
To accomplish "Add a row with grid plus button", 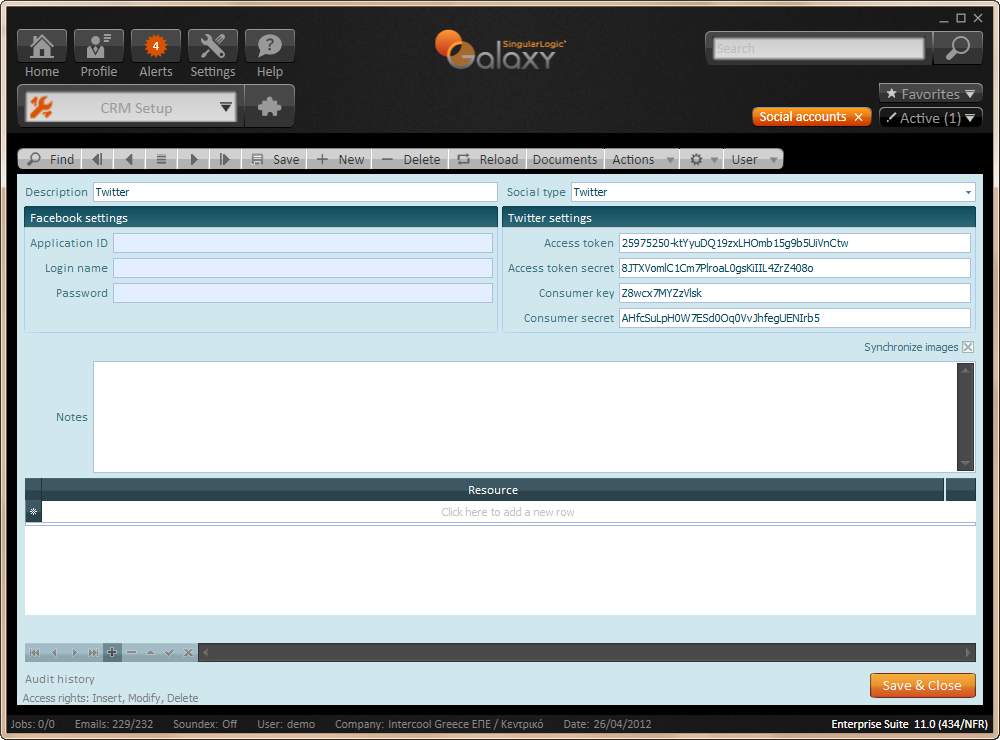I will (x=112, y=652).
